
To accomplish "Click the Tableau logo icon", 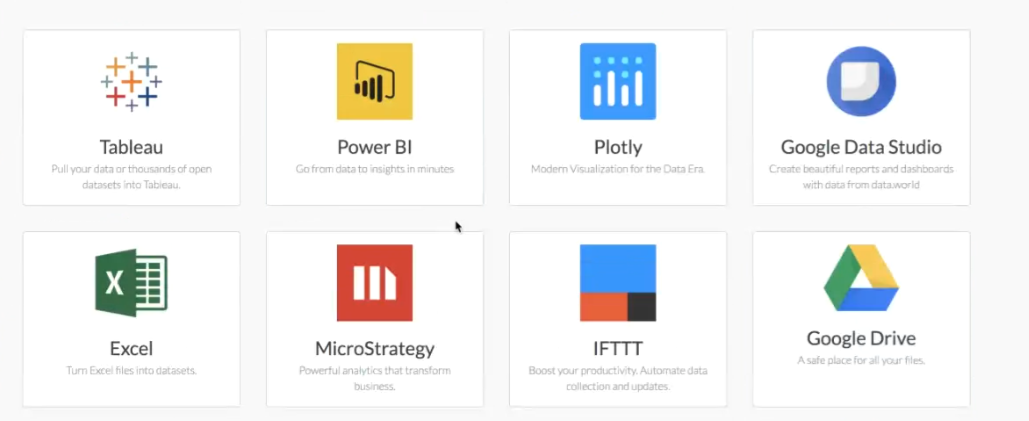I will [x=131, y=81].
